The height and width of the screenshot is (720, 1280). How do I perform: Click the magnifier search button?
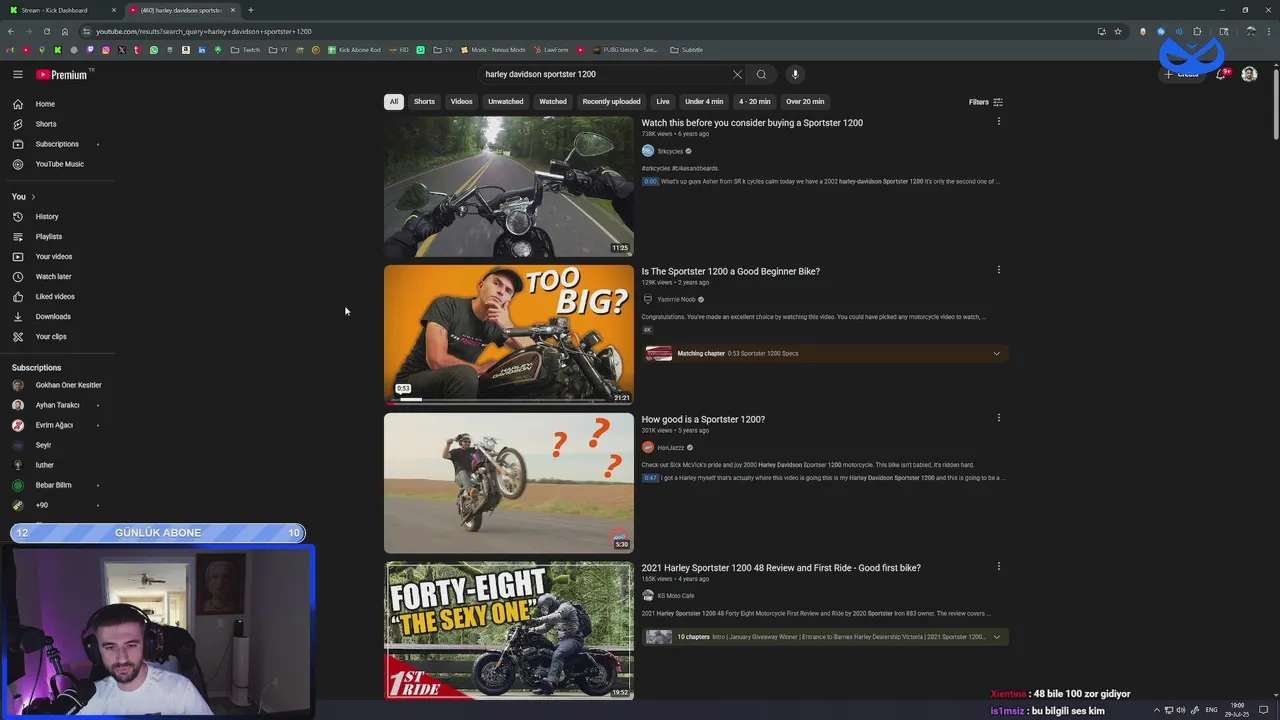(x=761, y=74)
